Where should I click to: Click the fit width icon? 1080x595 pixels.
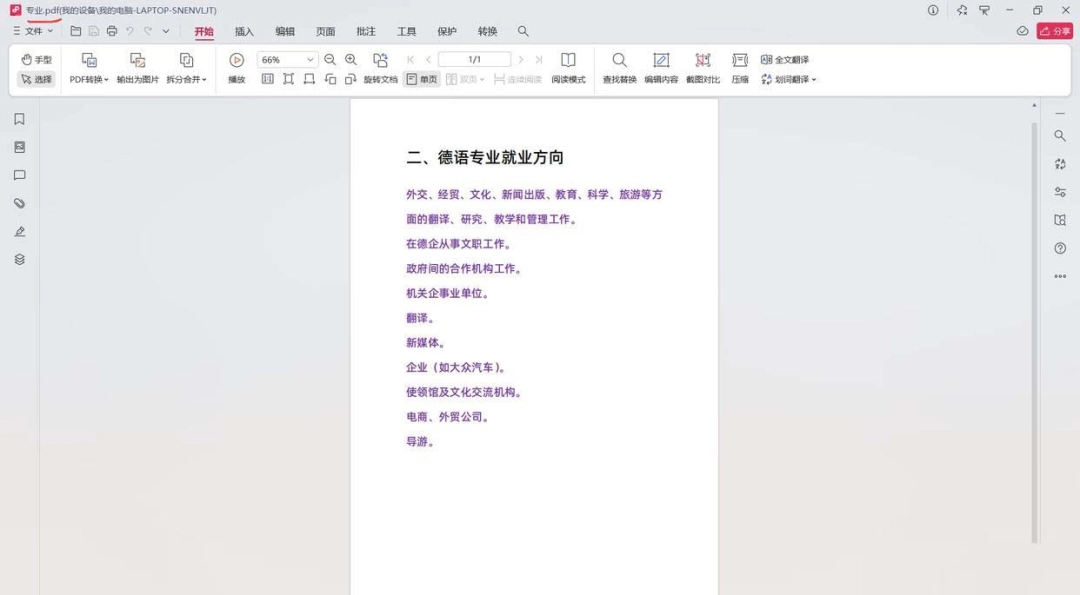click(x=309, y=79)
